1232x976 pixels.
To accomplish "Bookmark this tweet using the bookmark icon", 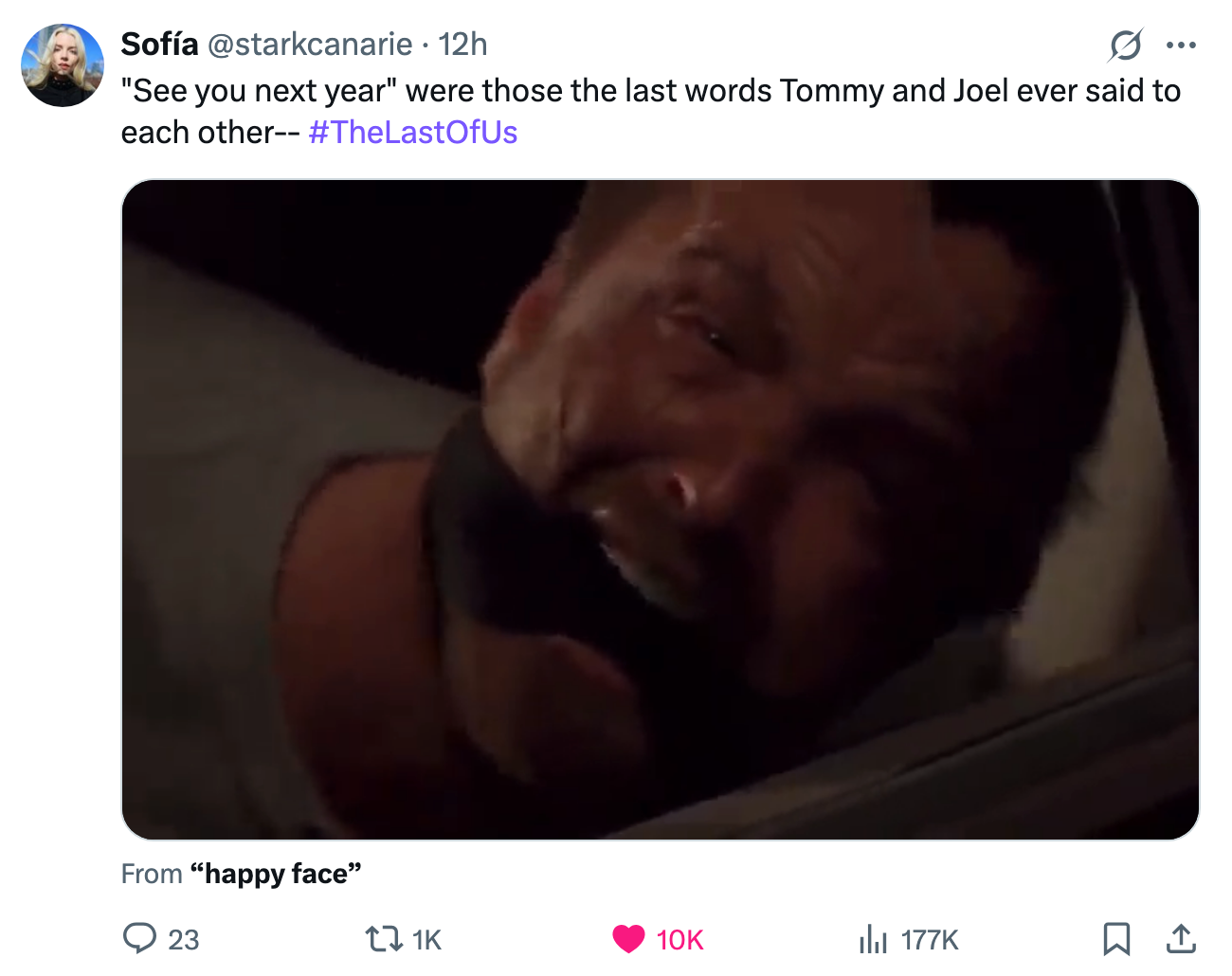I will tap(1116, 940).
